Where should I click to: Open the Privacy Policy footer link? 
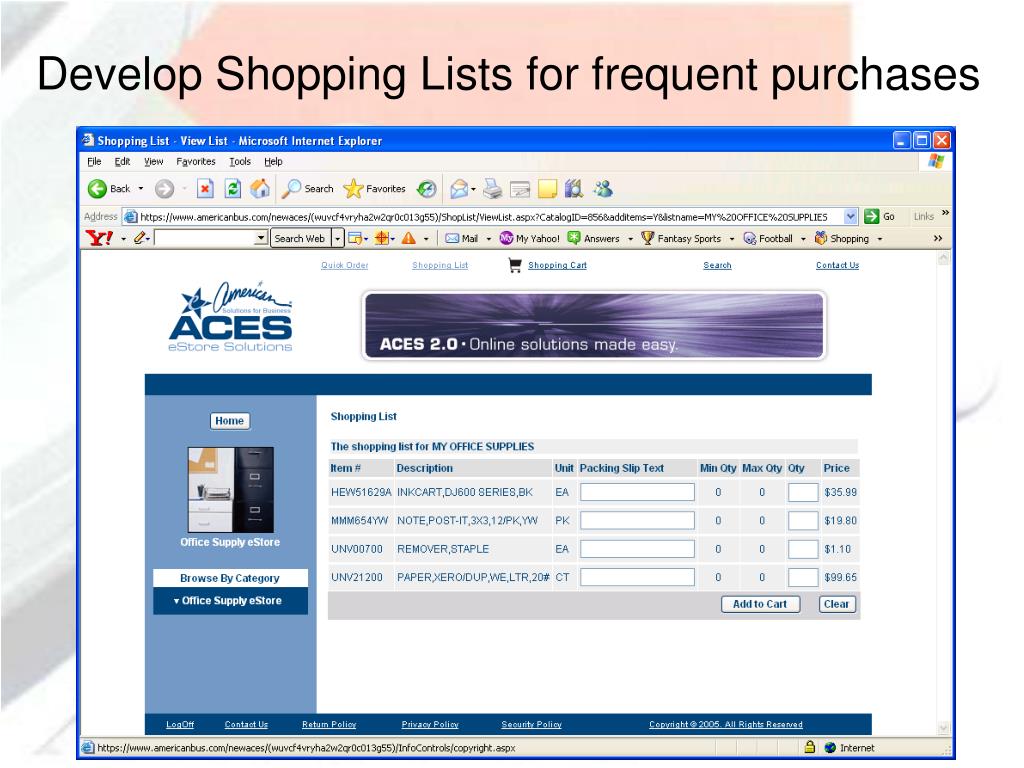[430, 724]
